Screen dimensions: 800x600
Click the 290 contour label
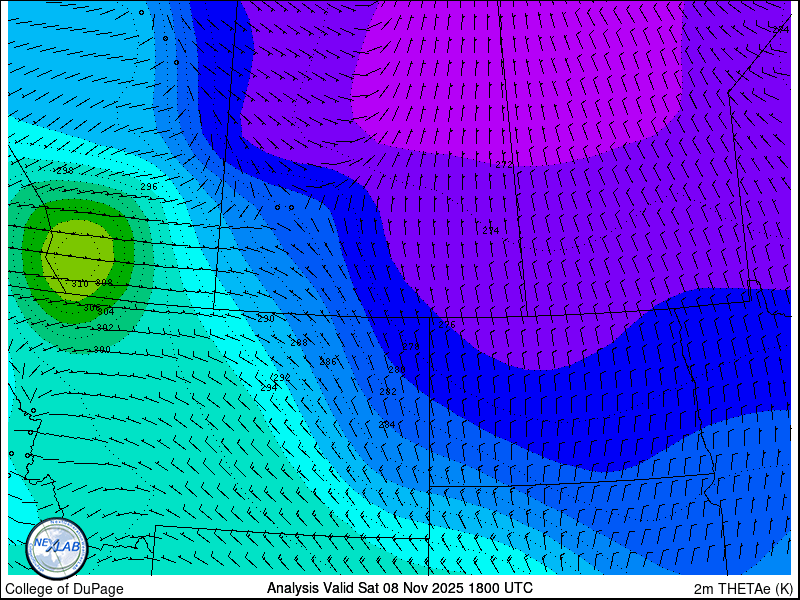point(266,319)
